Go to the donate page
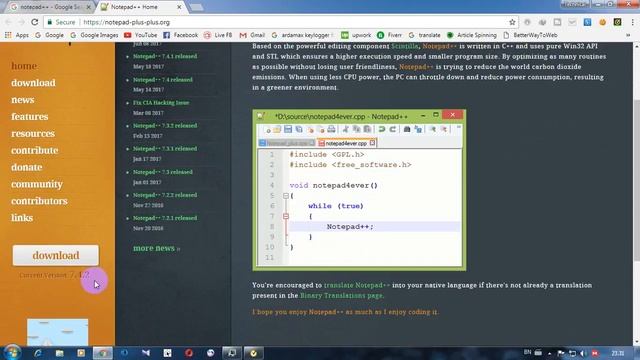The height and width of the screenshot is (360, 640). 27,167
